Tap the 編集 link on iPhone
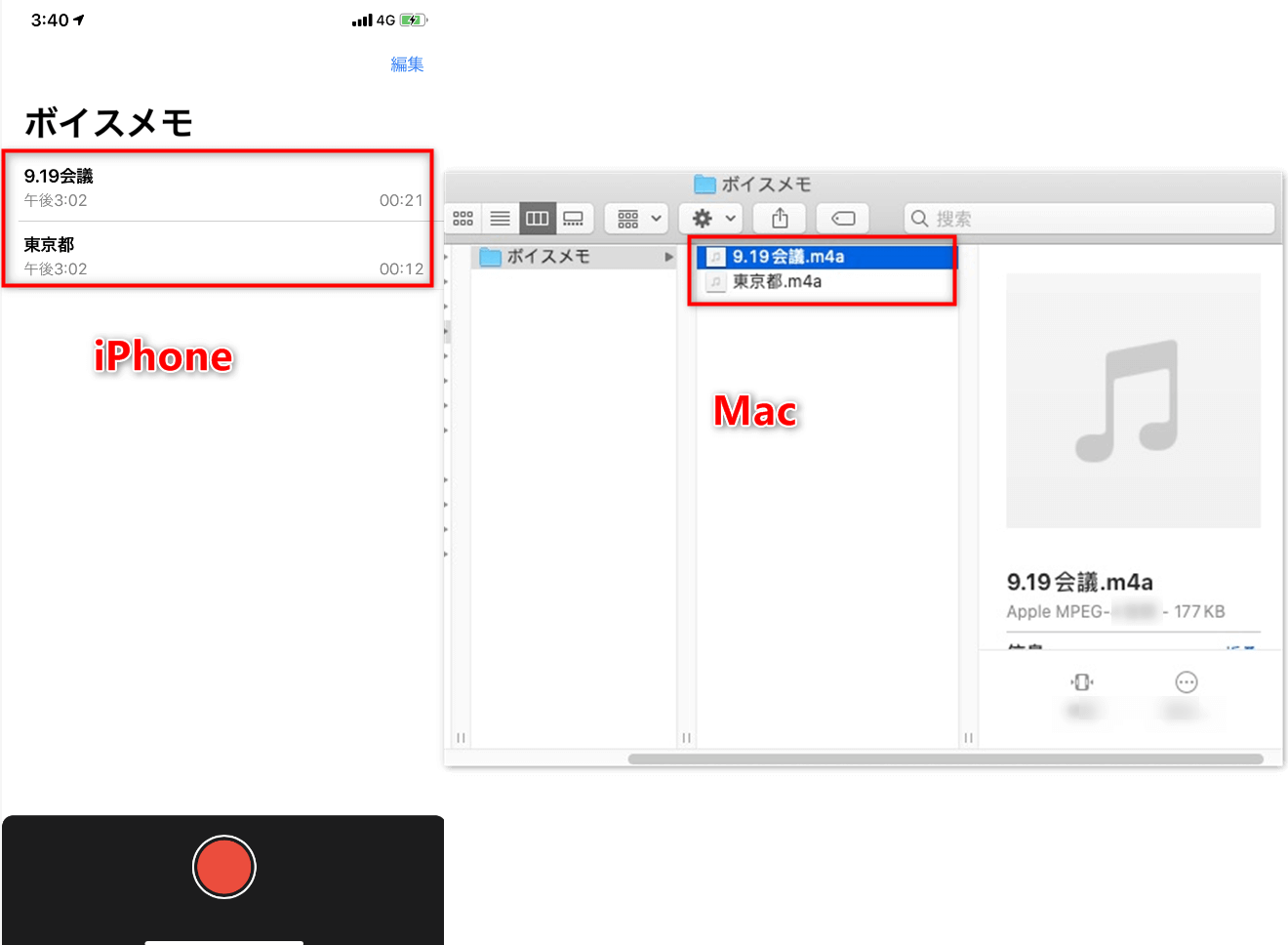This screenshot has height=945, width=1288. (x=407, y=64)
